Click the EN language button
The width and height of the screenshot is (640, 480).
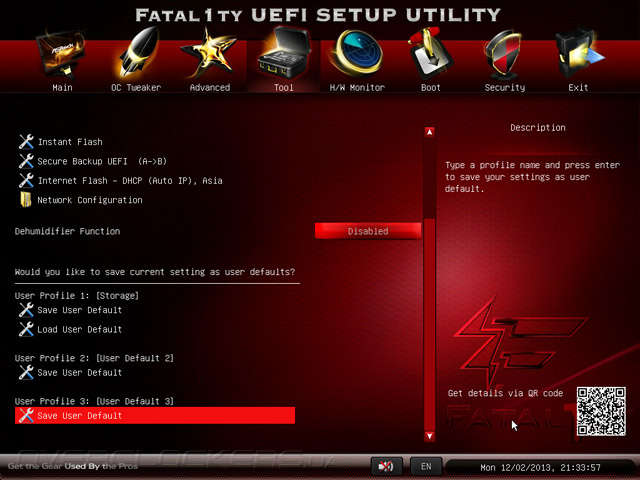coord(426,466)
